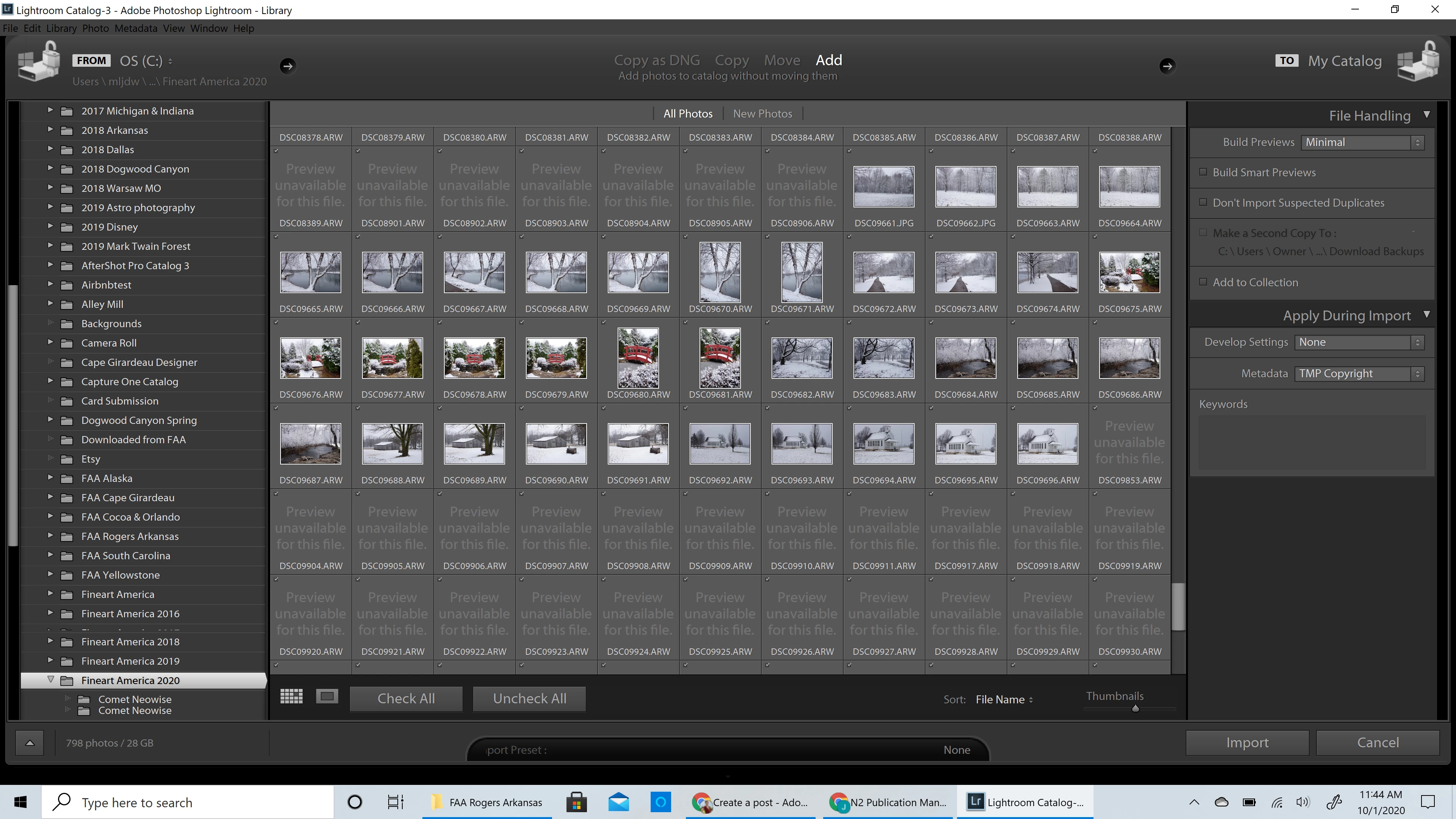Screen dimensions: 1456x819
Task: Switch to loupe view icon
Action: point(327,697)
